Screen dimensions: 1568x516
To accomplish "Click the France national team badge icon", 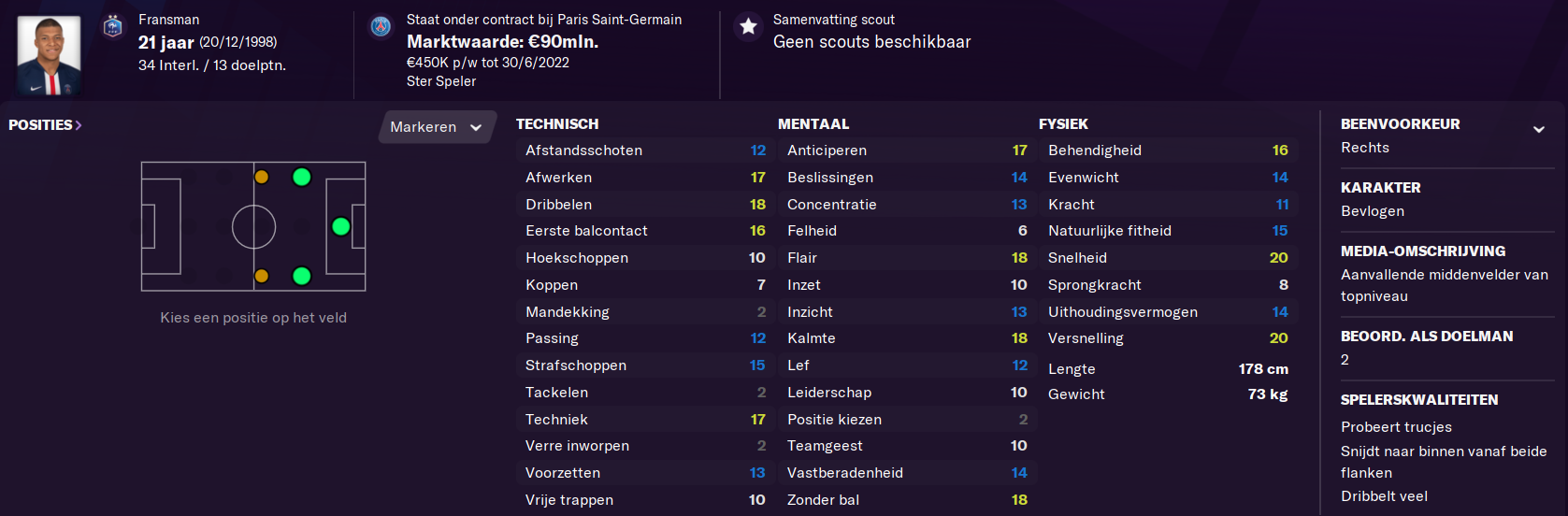I will 113,26.
